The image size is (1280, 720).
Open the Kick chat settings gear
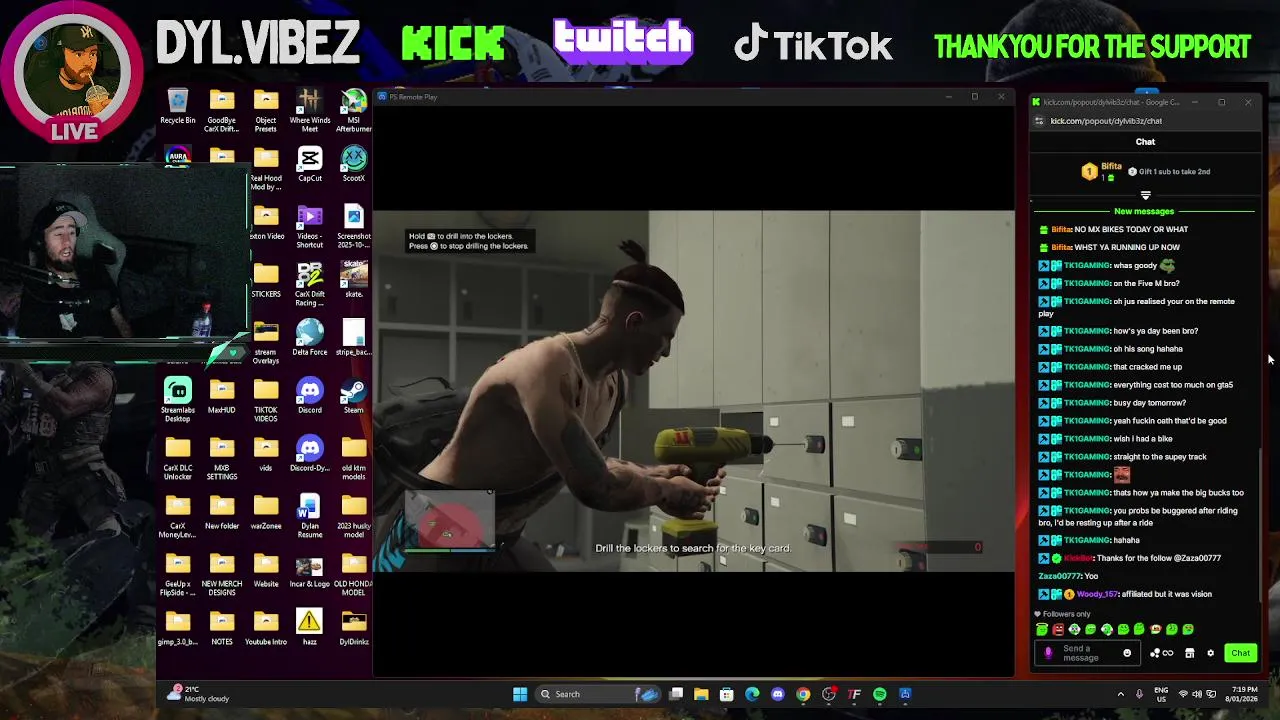1210,653
